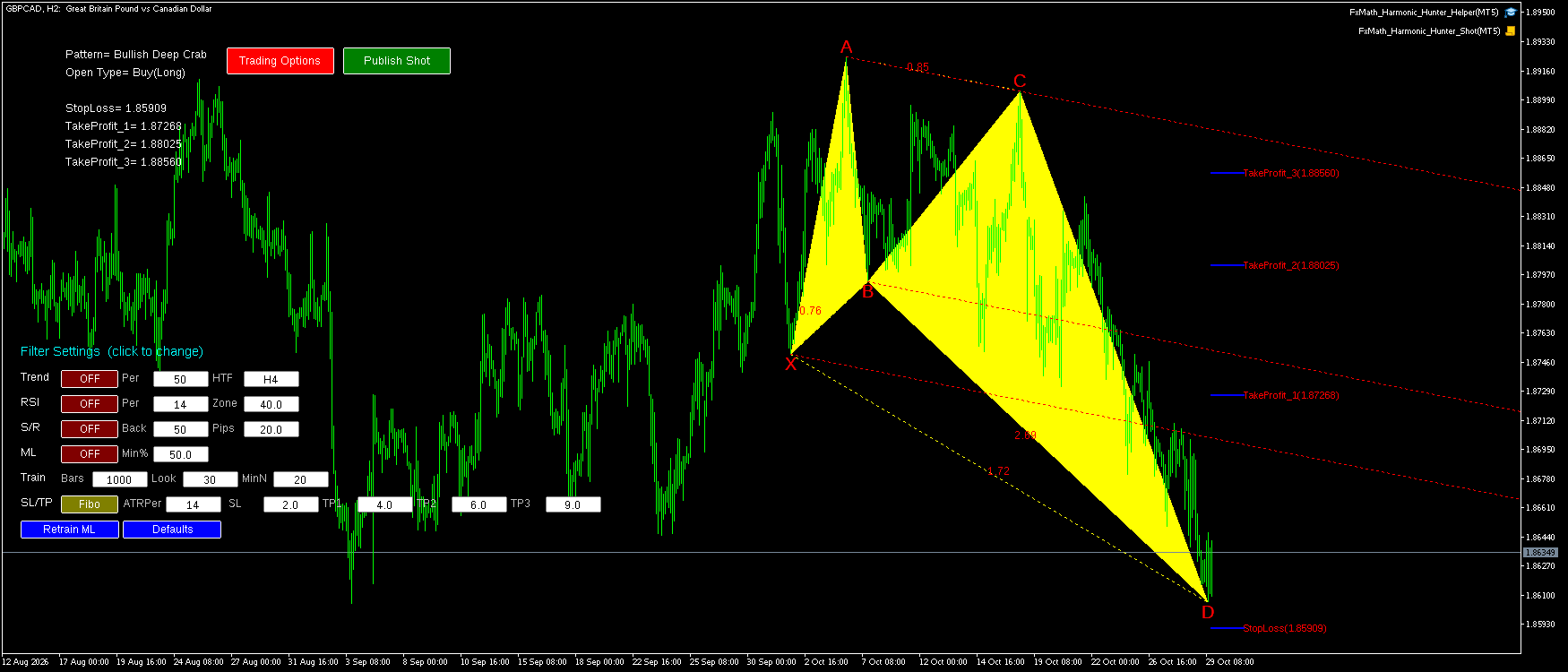Select the MinN field showing 20

coord(301,479)
